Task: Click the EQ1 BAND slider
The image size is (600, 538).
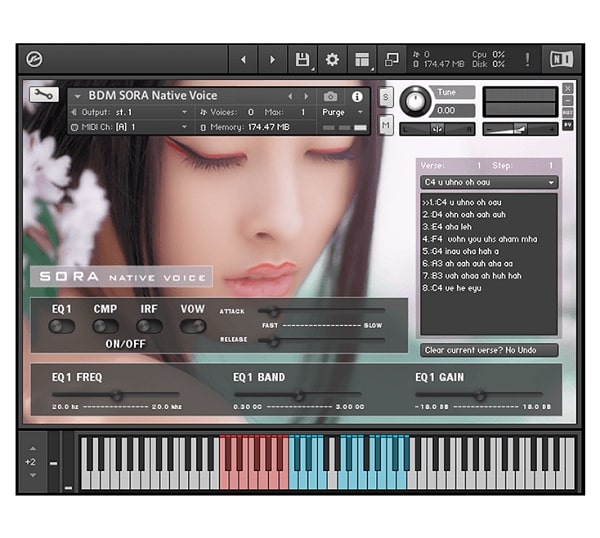Action: click(x=298, y=395)
